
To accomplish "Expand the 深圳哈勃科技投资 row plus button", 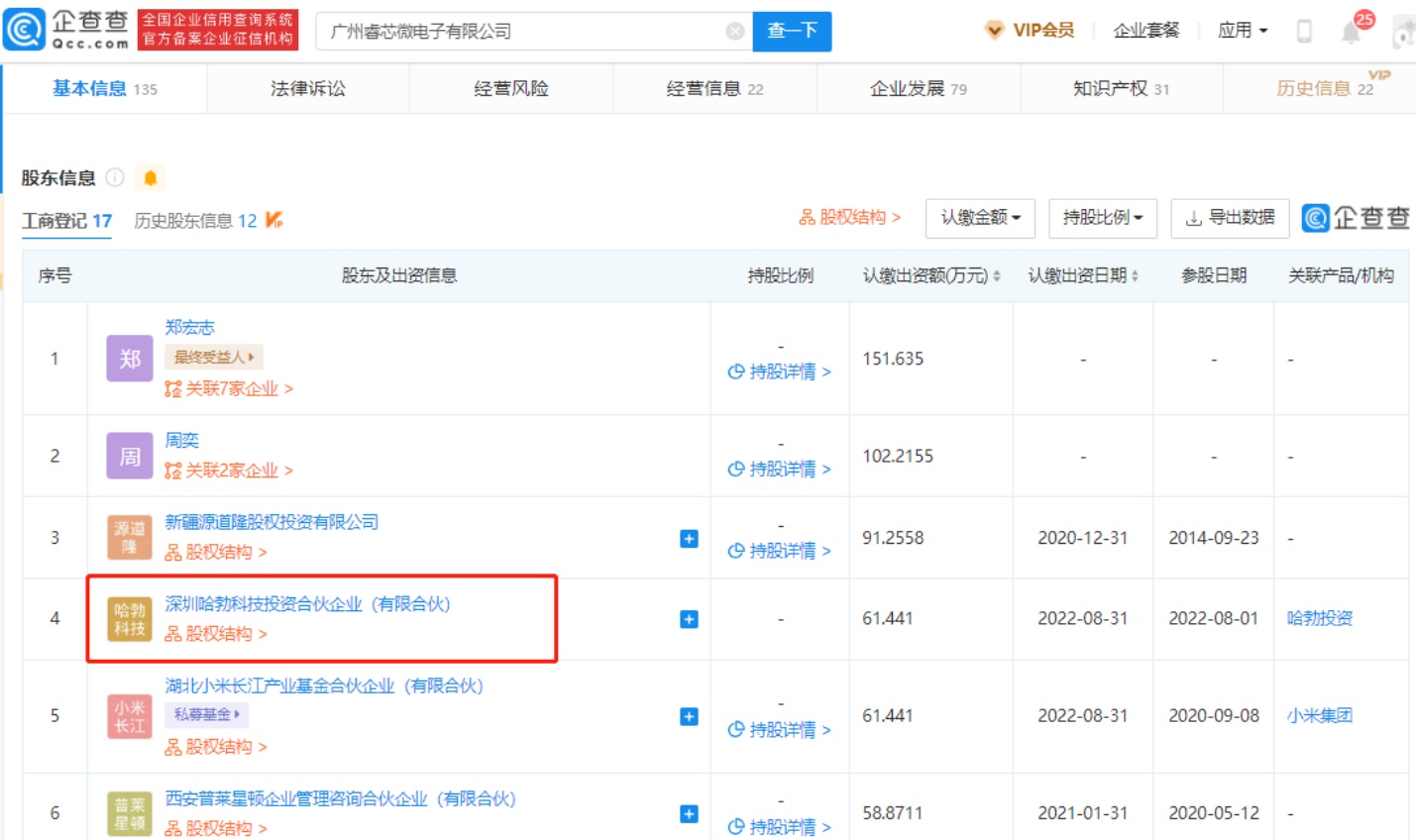I will pyautogui.click(x=689, y=619).
